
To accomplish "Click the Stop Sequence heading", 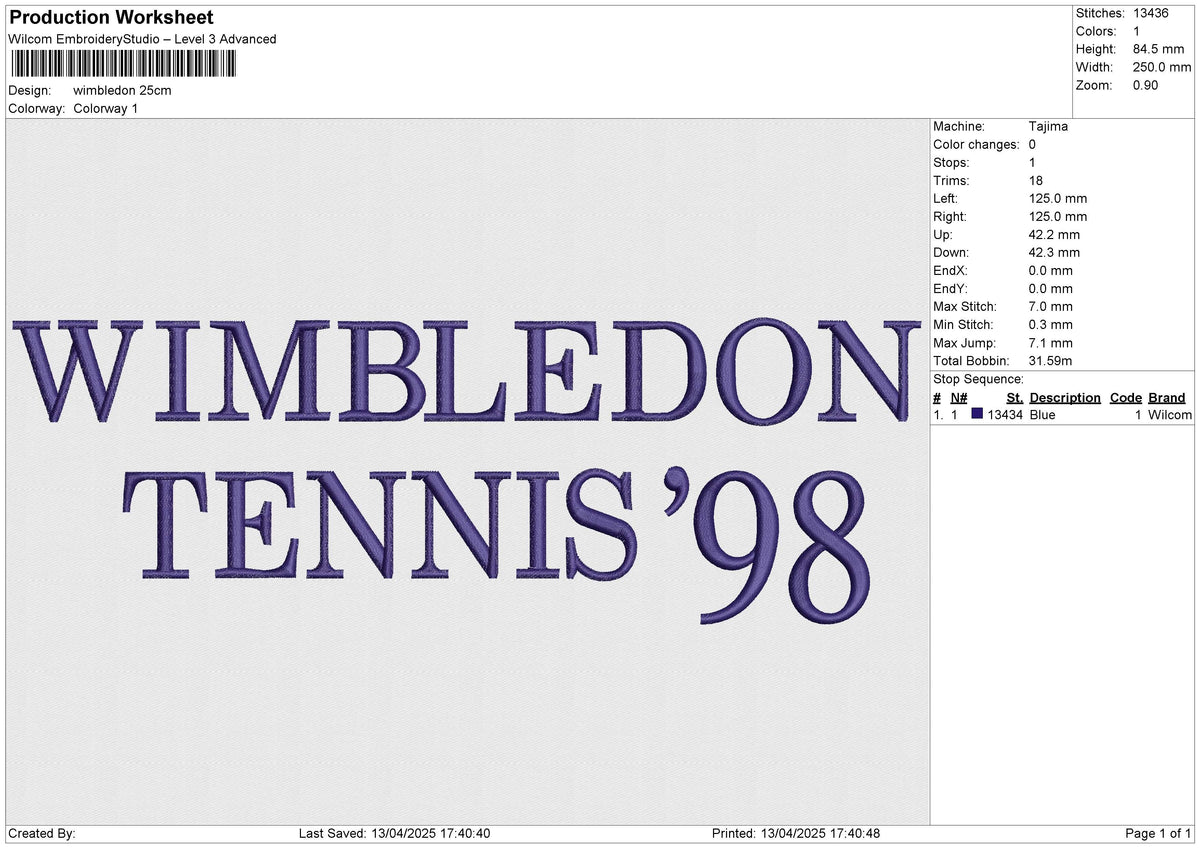I will (978, 379).
